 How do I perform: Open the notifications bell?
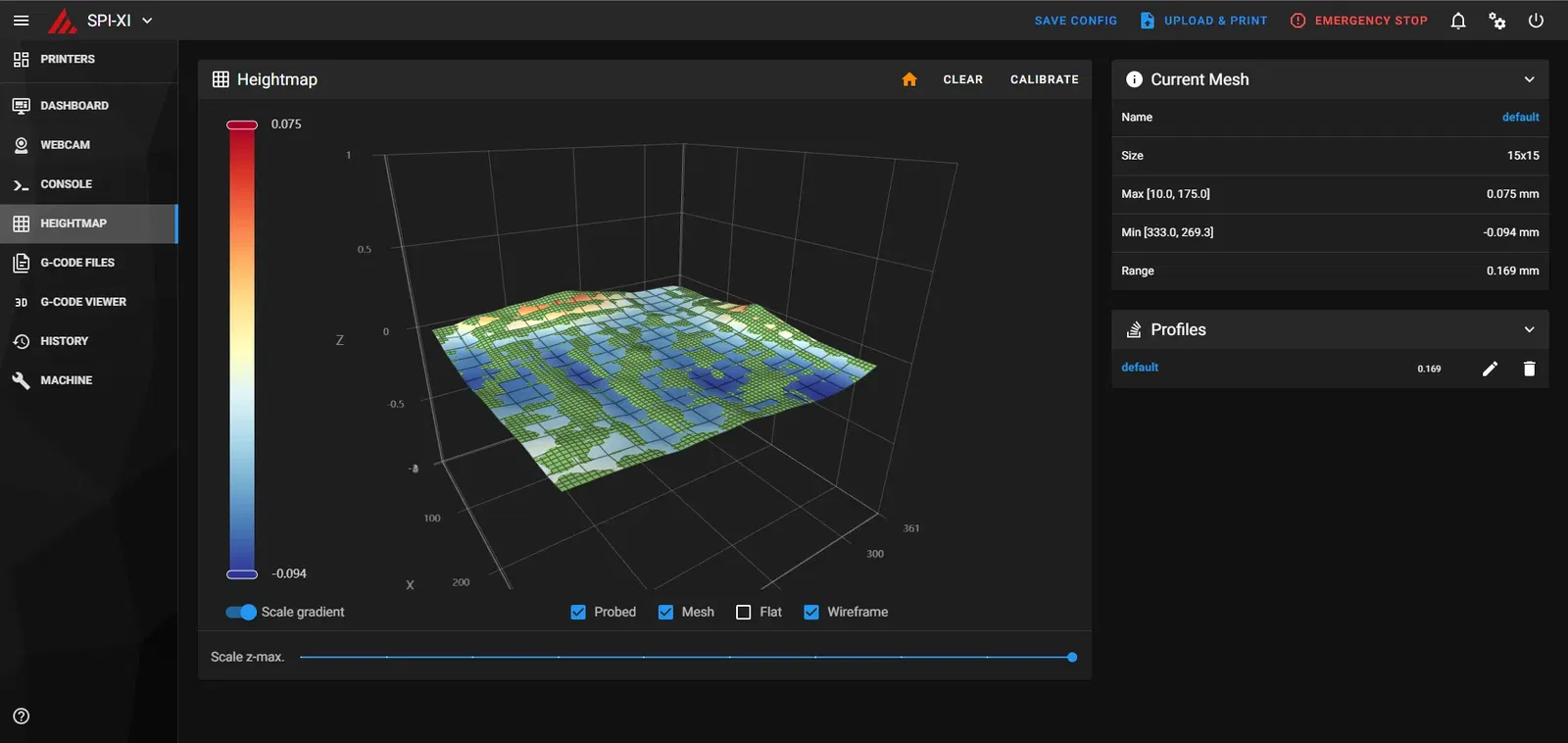pos(1458,21)
